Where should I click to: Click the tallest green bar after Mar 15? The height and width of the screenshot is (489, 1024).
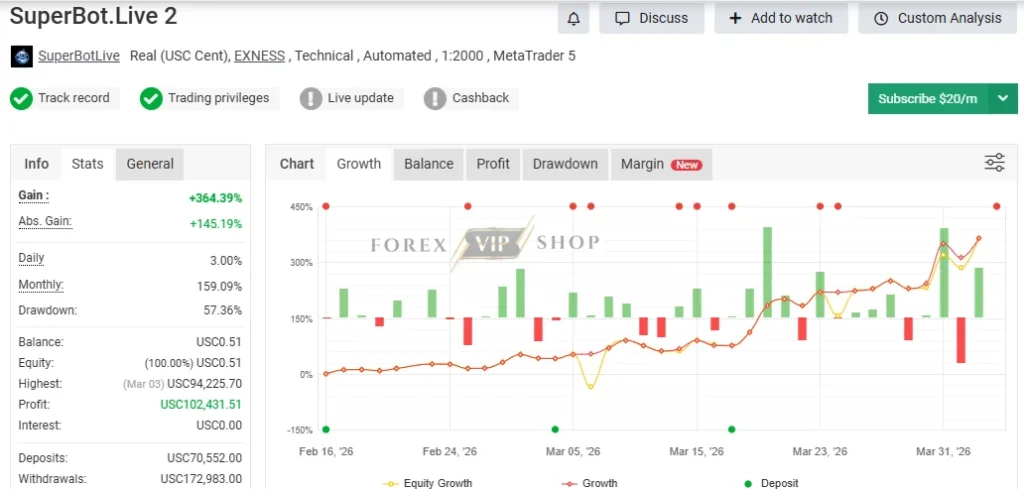767,272
